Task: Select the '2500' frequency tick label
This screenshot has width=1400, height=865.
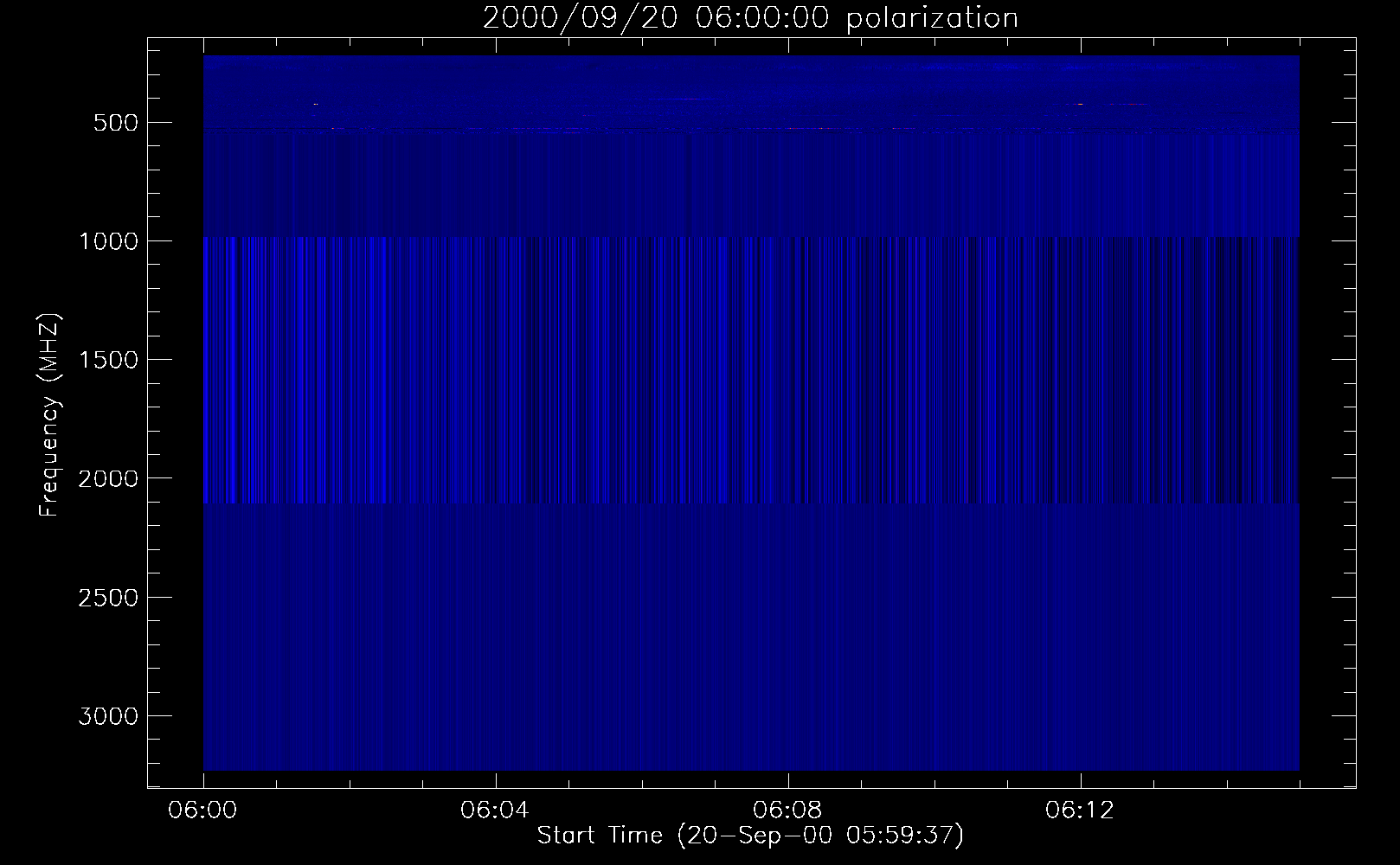Action: pos(108,598)
